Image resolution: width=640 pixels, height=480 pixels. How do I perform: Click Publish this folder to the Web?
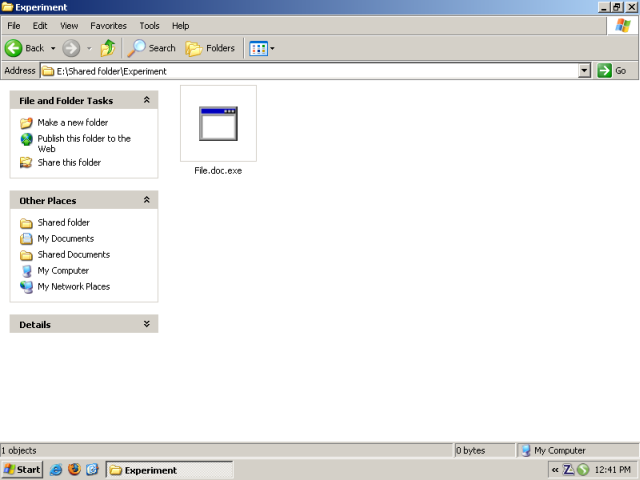click(84, 144)
